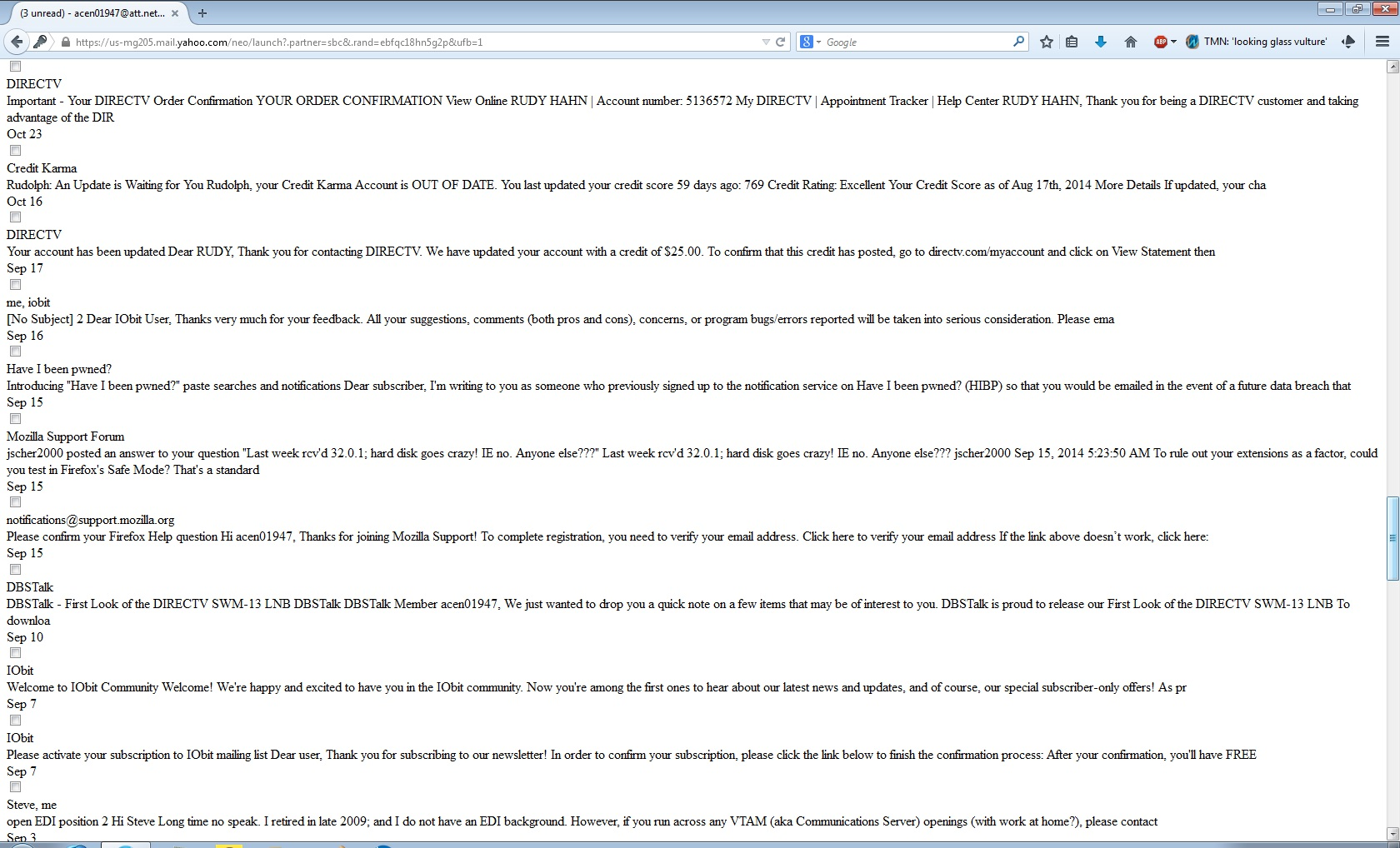
Task: Open 'Please activate your subscription' IObit email
Action: click(632, 755)
